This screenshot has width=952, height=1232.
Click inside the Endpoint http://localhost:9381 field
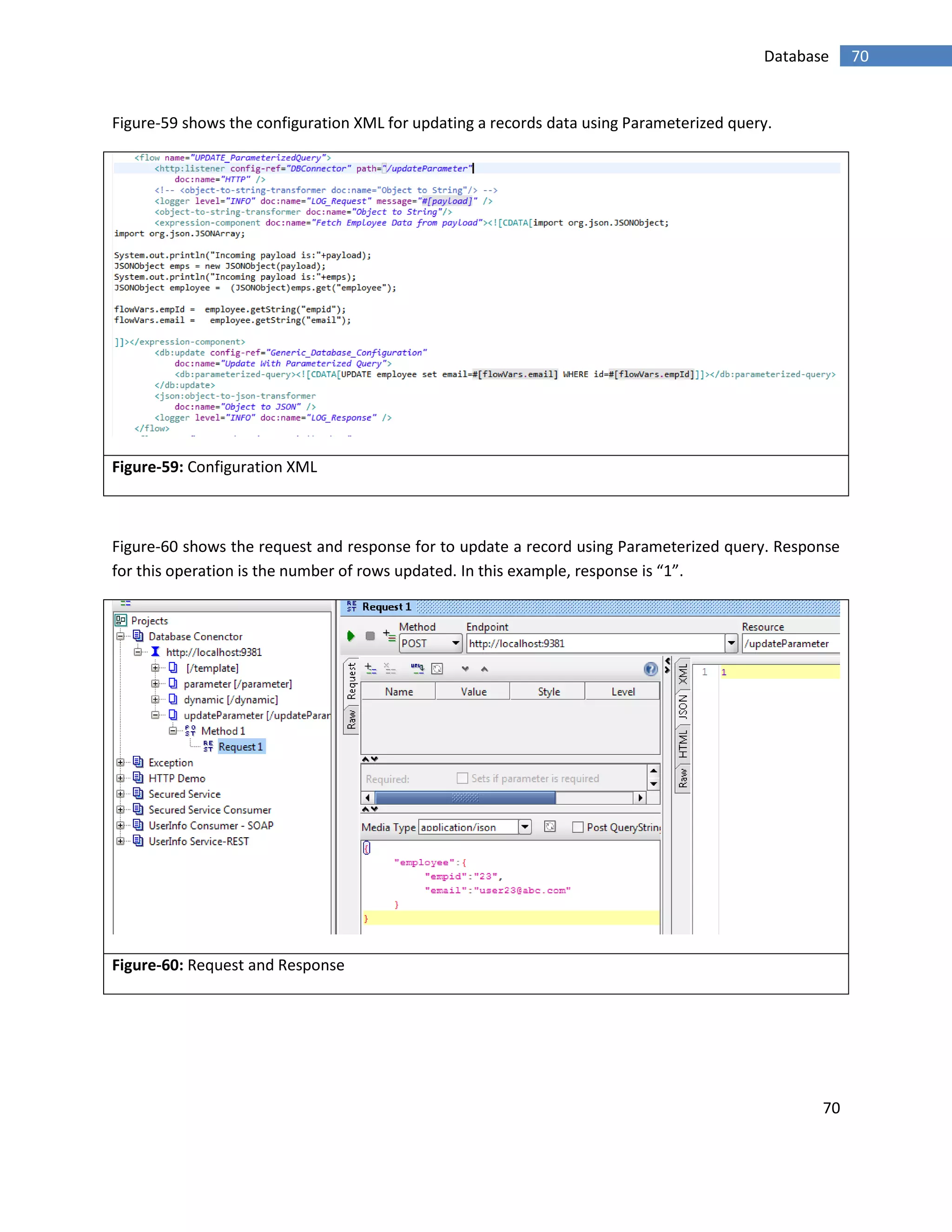(x=595, y=643)
